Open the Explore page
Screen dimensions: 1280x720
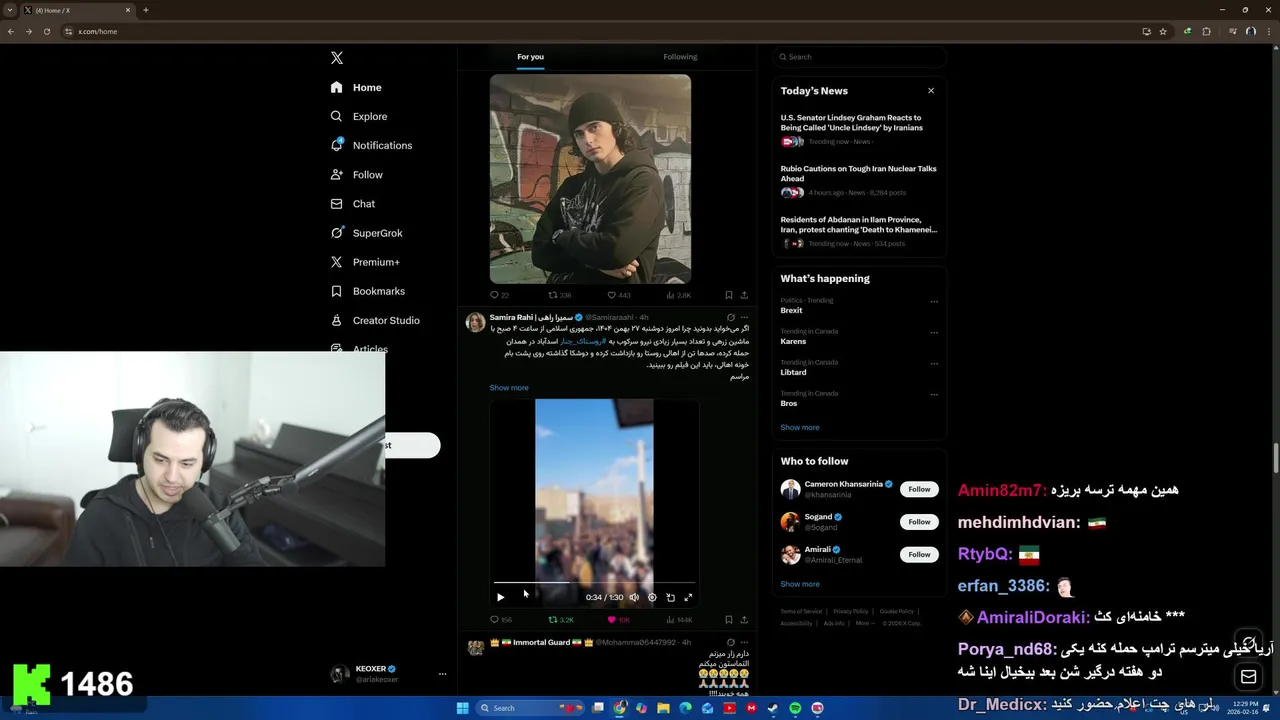[359, 116]
